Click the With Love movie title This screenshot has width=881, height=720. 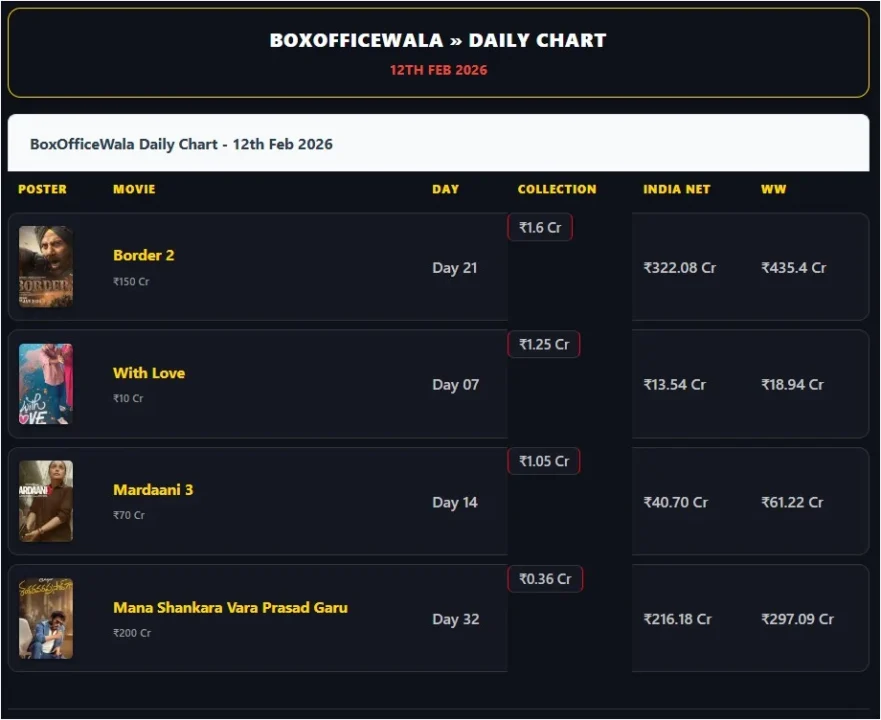coord(149,373)
